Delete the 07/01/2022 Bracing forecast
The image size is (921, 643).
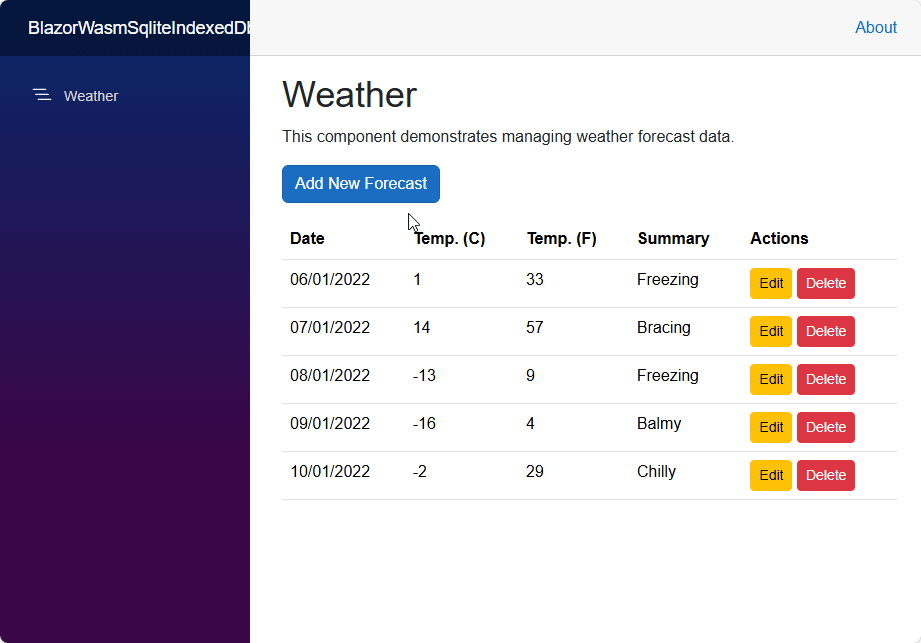(825, 331)
